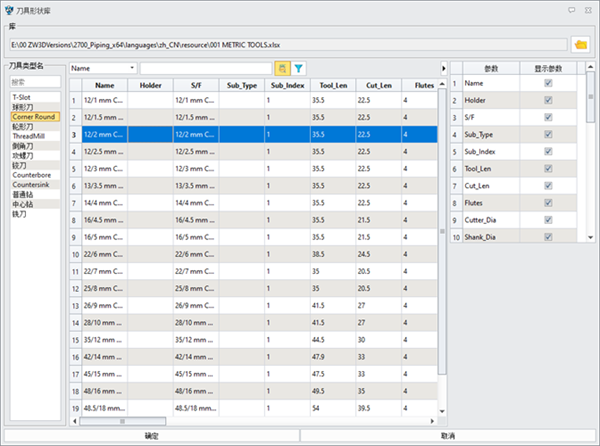
Task: Click the blue funnel filter icon
Action: click(298, 68)
